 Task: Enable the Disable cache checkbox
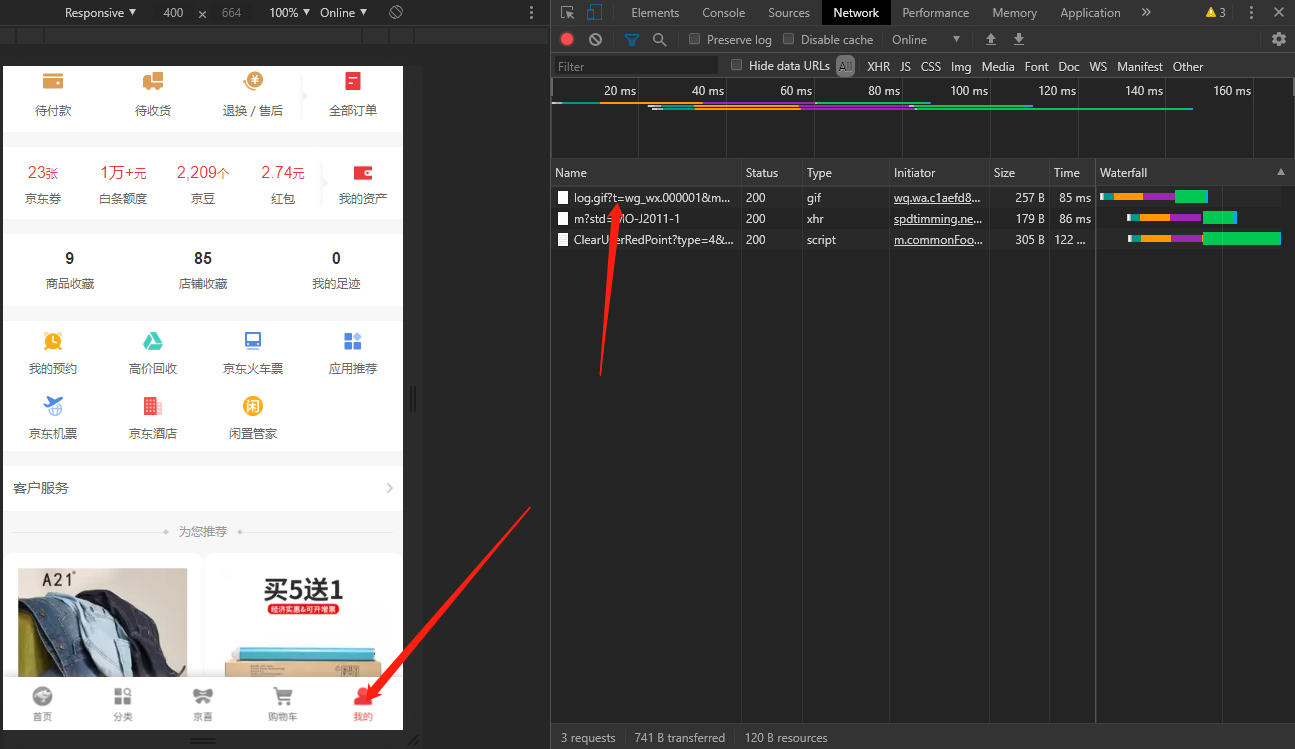[789, 39]
